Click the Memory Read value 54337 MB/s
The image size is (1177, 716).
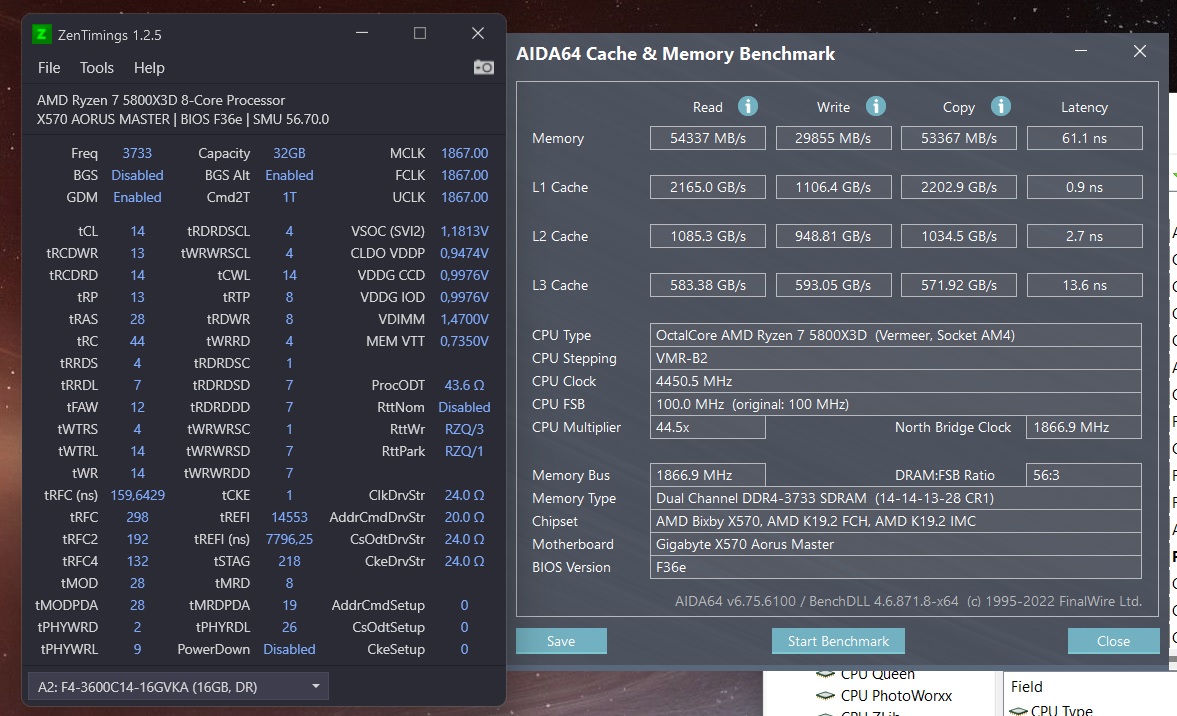708,138
